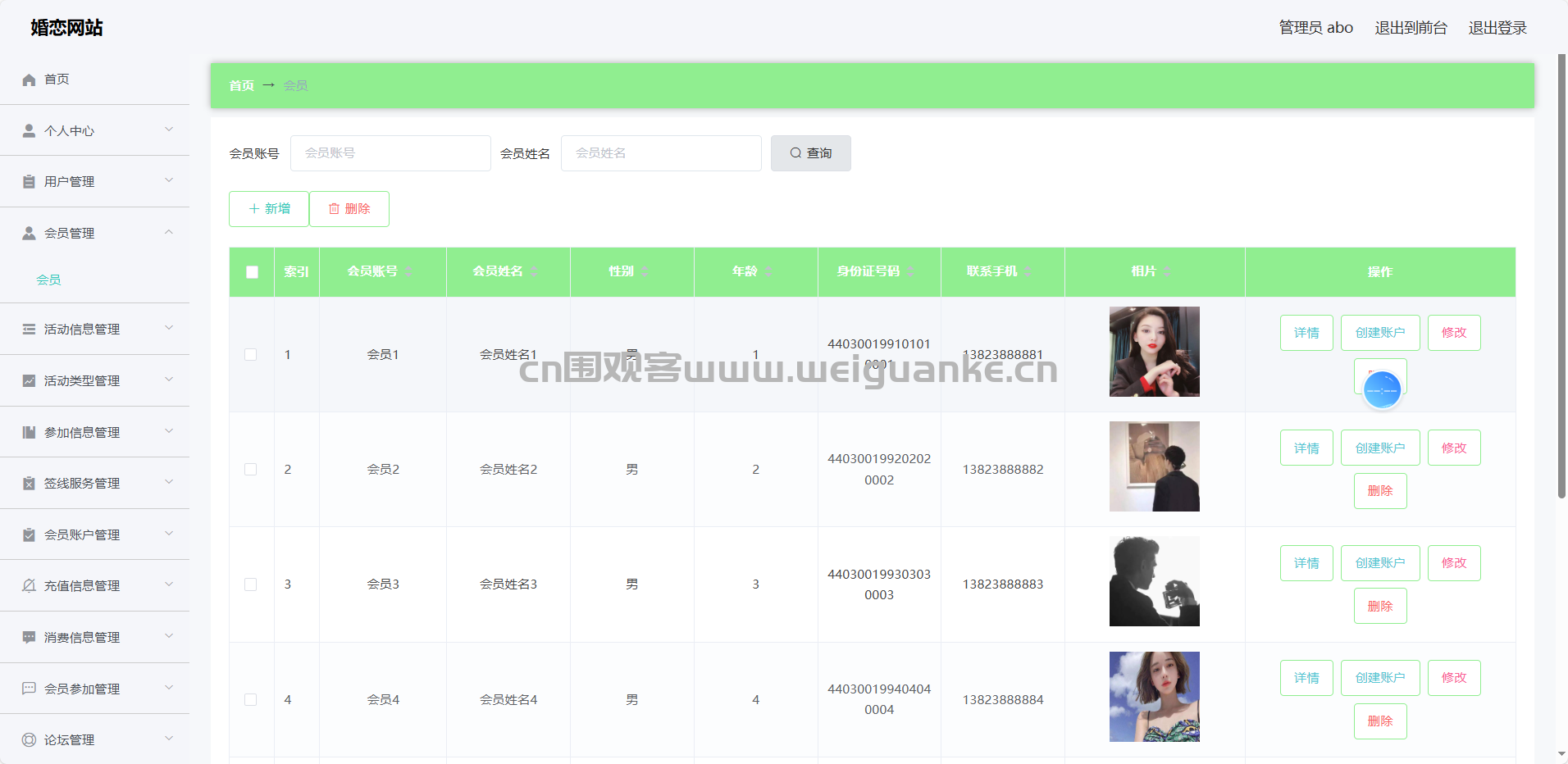The width and height of the screenshot is (1568, 764).
Task: Click the 论坛管理 icon in the sidebar
Action: [29, 739]
